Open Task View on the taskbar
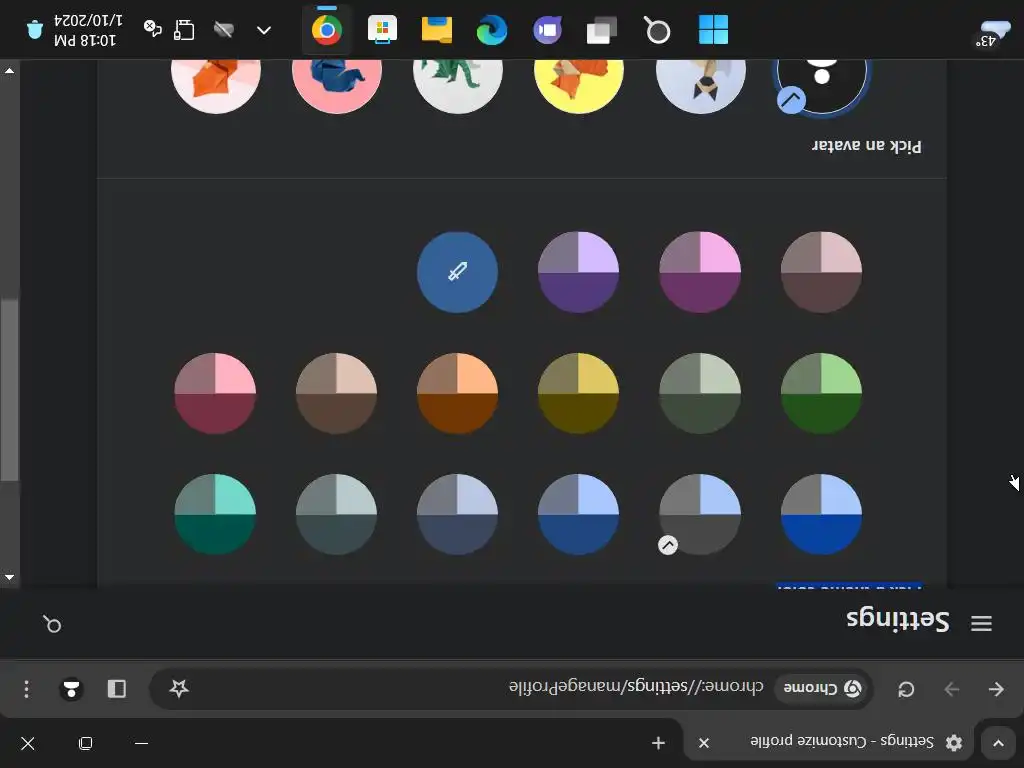 coord(601,30)
